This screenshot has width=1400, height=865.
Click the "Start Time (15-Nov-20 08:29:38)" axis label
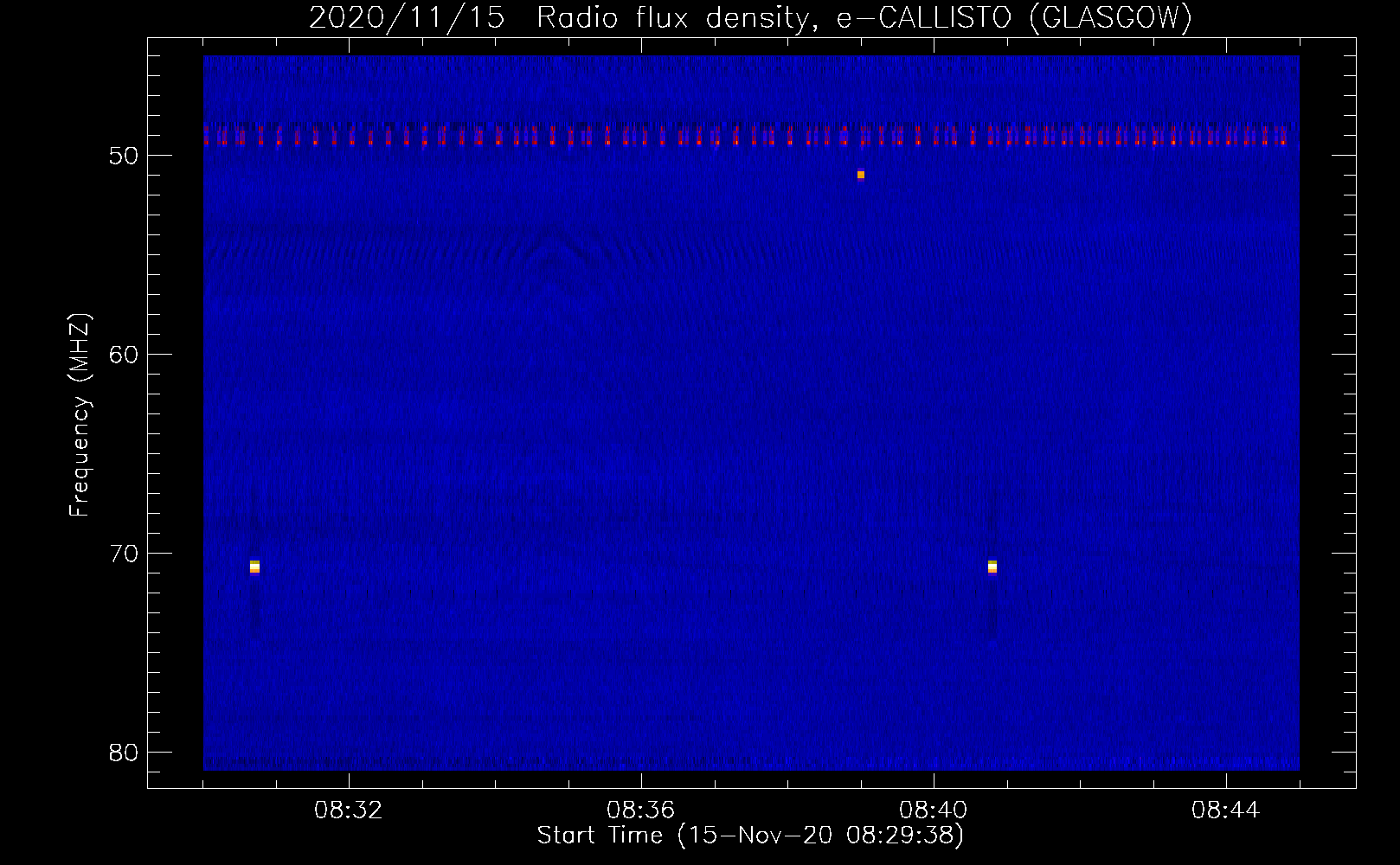[x=750, y=836]
